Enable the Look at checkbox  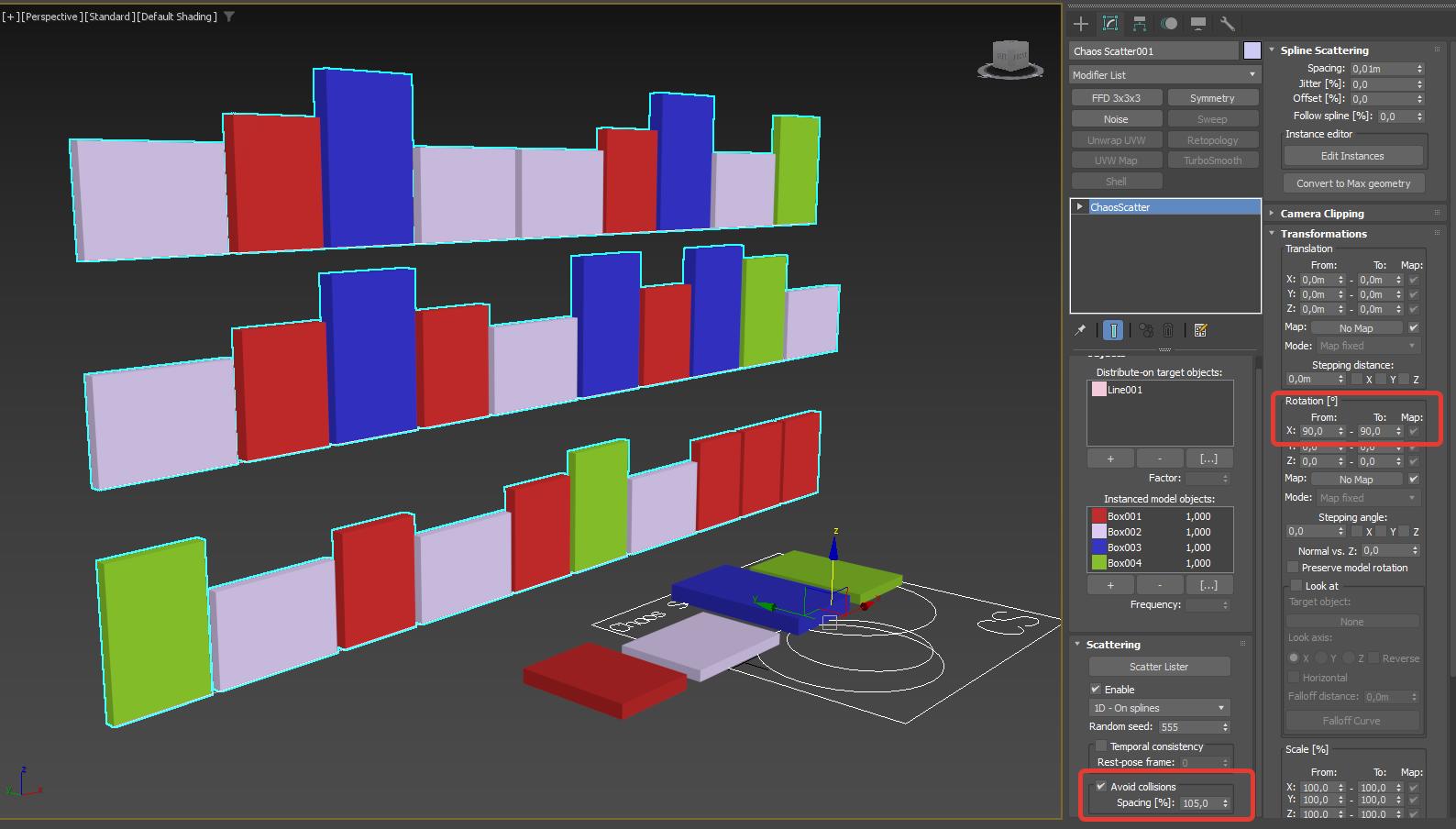coord(1296,586)
